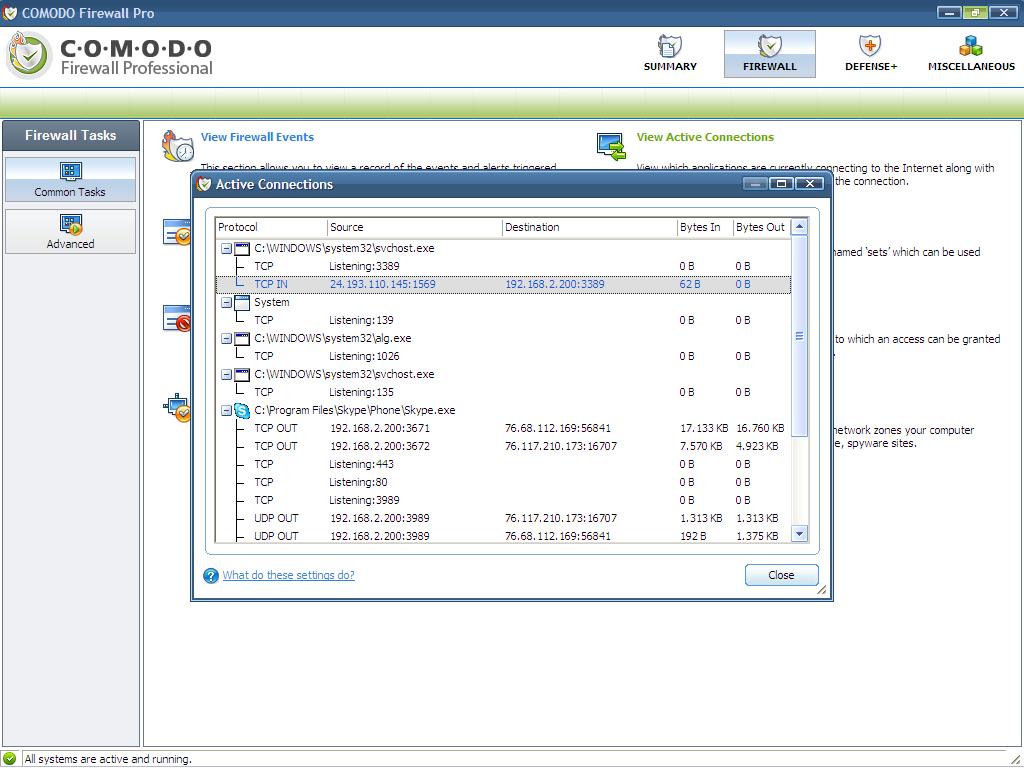Click the View Firewall Events clock icon
The height and width of the screenshot is (768, 1024).
click(178, 146)
